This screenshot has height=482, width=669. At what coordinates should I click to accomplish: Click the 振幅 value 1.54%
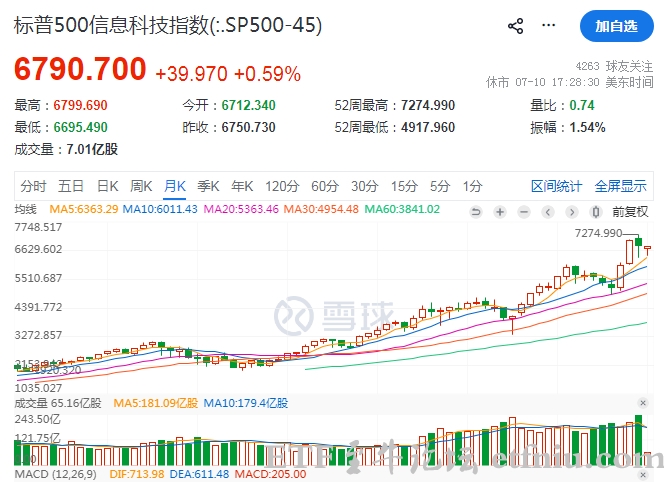point(588,127)
